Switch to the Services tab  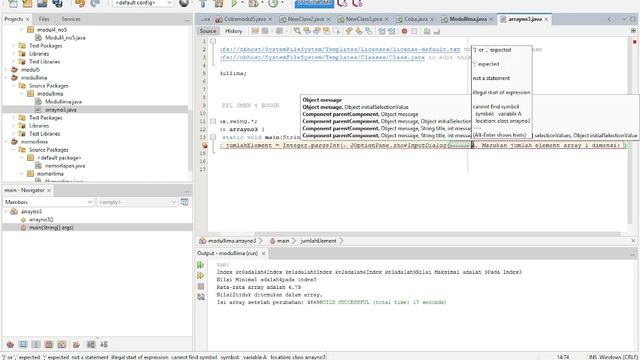71,19
